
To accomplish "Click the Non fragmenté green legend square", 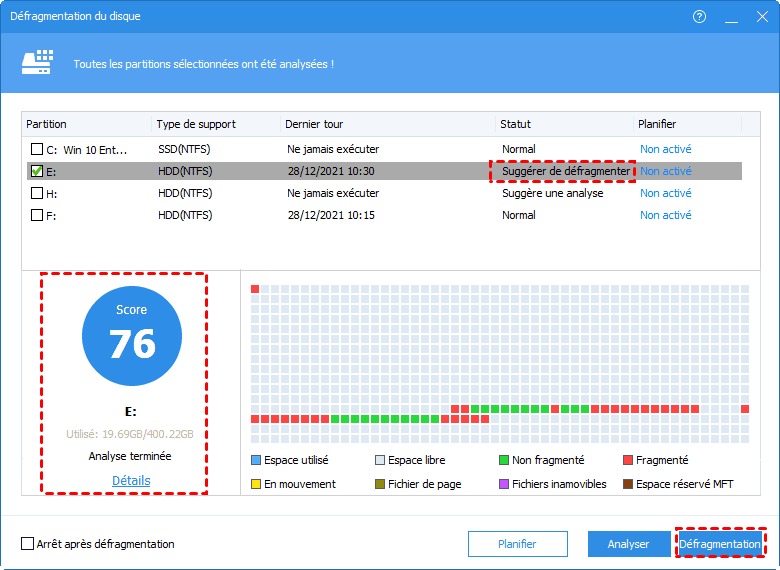I will (504, 460).
